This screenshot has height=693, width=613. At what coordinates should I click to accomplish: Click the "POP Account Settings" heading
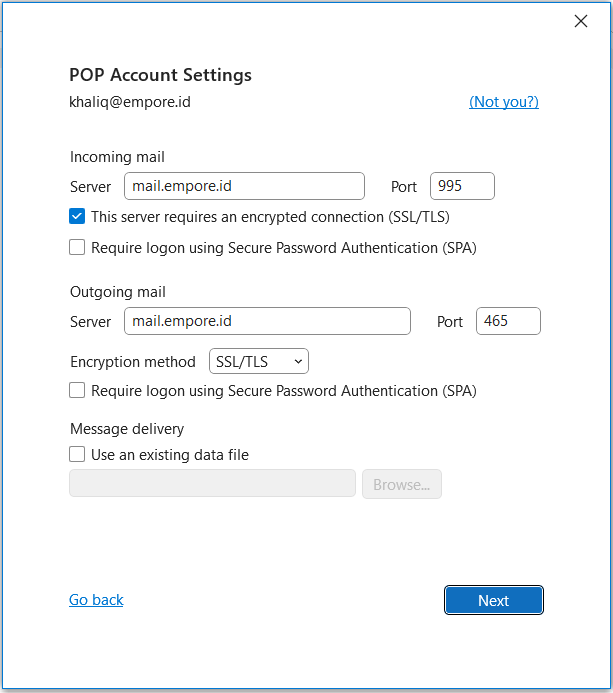click(x=160, y=75)
